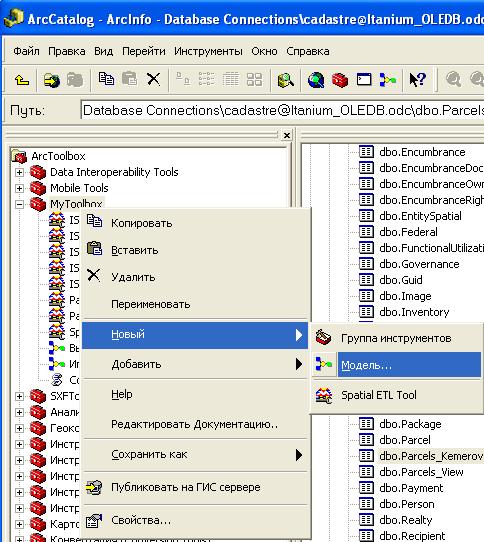Image resolution: width=484 pixels, height=542 pixels.
Task: Toggle the ArcToolbox window toolbar icon
Action: 340,80
